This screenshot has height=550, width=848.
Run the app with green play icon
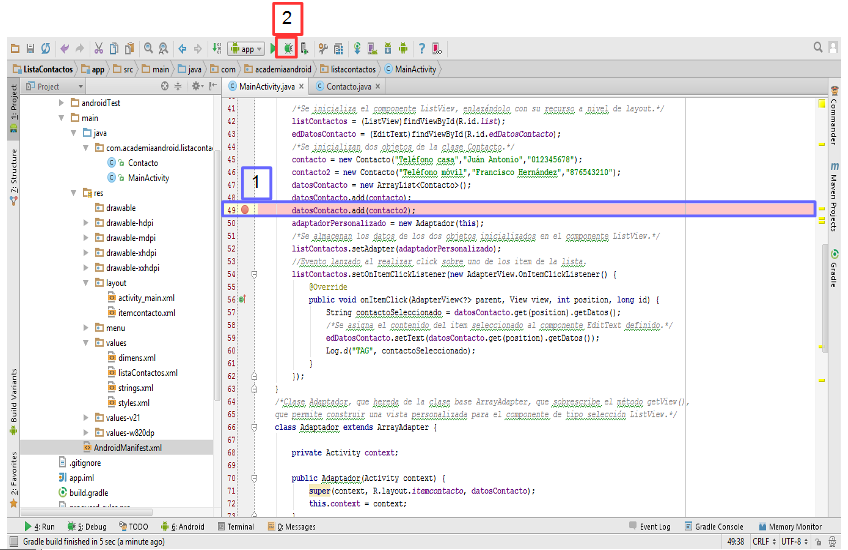click(x=273, y=49)
